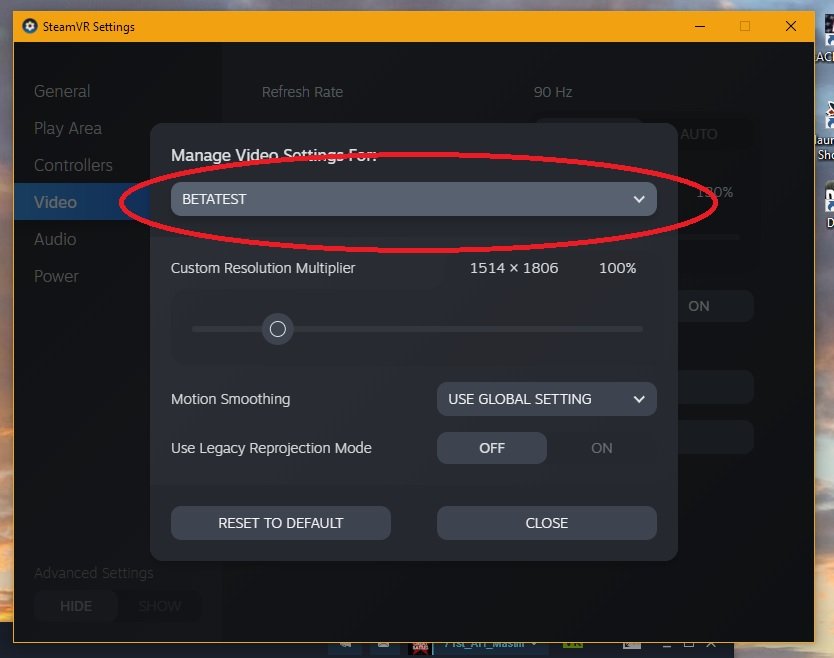Image resolution: width=834 pixels, height=658 pixels.
Task: Minimize the SteamVR Settings window
Action: (x=700, y=26)
